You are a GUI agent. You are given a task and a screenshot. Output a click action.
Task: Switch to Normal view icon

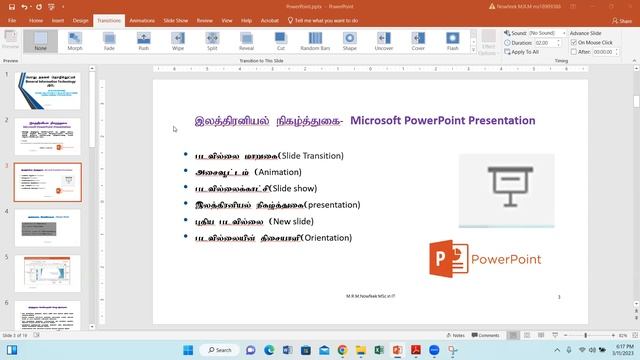point(513,335)
